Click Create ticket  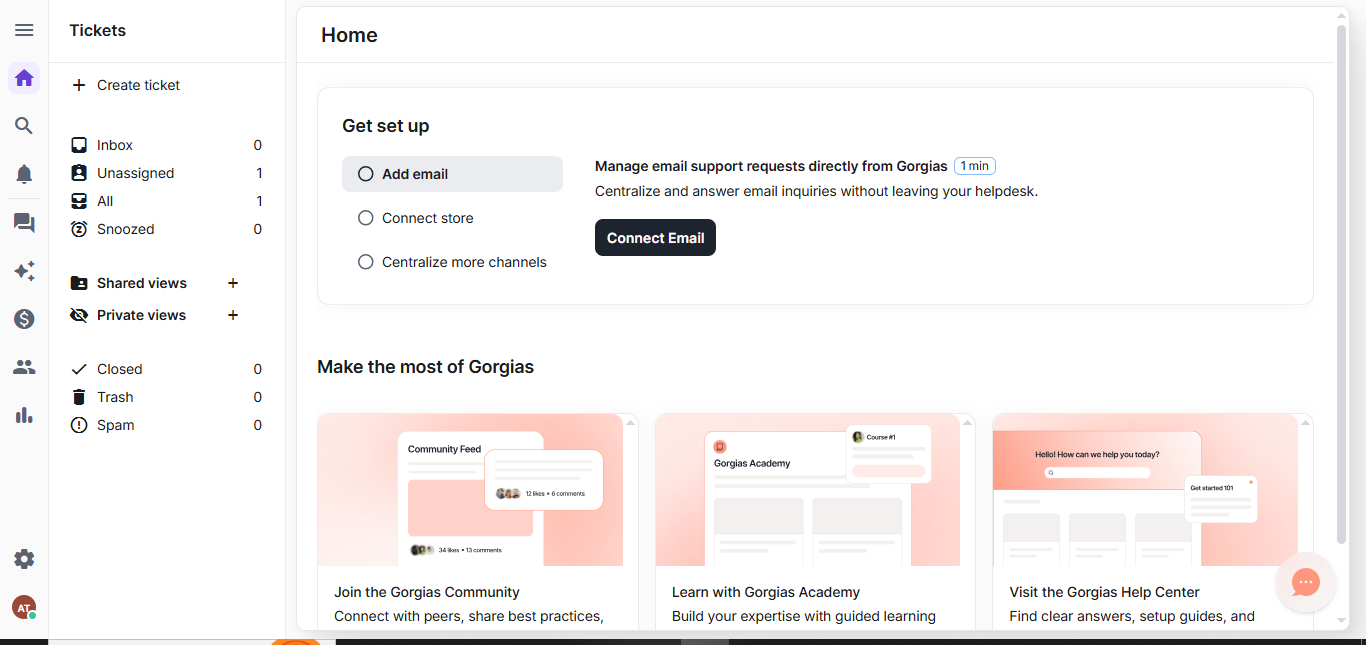[138, 85]
